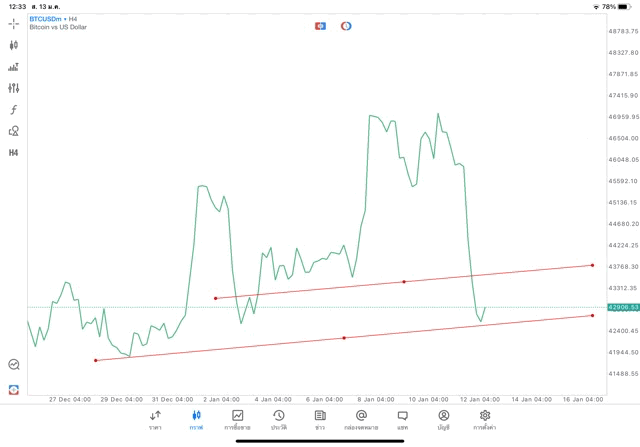
Task: Open the drawing objects shapes icon
Action: pos(14,131)
